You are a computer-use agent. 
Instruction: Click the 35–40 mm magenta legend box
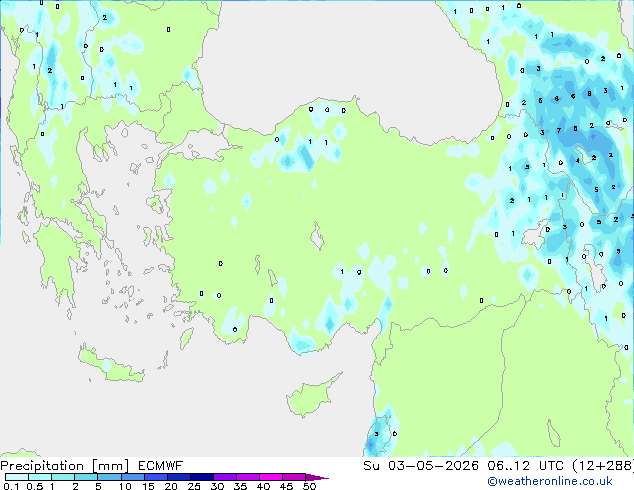coord(247,477)
